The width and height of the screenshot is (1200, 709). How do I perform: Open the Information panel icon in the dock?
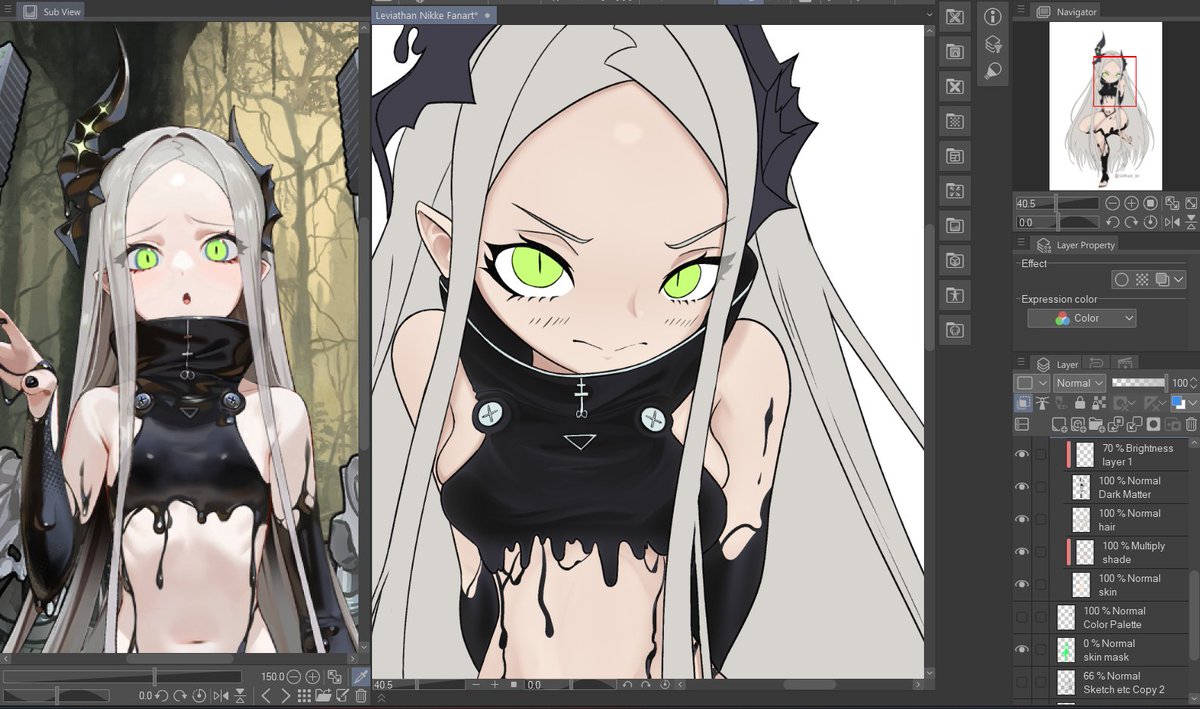992,17
